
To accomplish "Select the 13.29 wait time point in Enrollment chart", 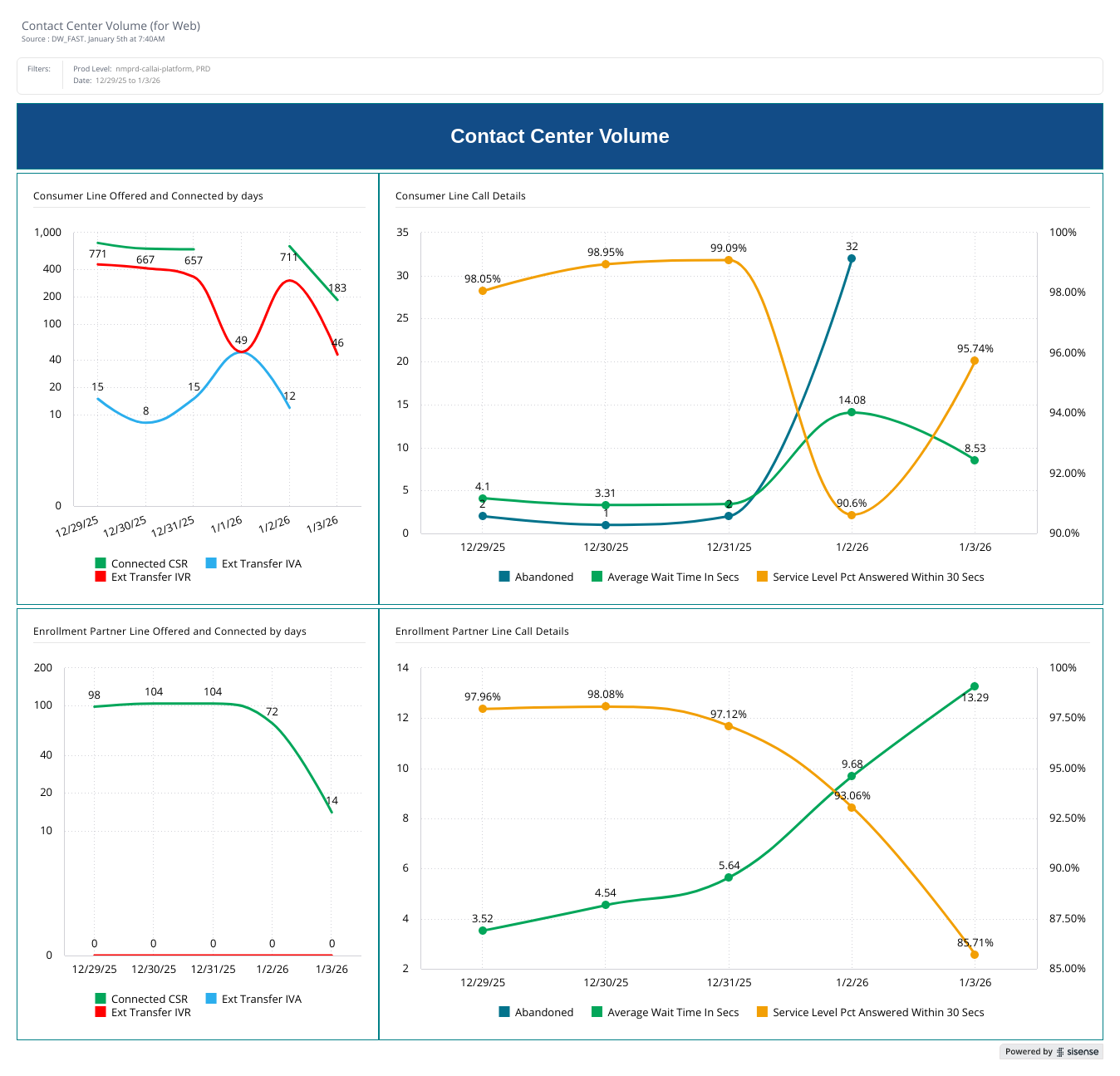I will (x=975, y=686).
